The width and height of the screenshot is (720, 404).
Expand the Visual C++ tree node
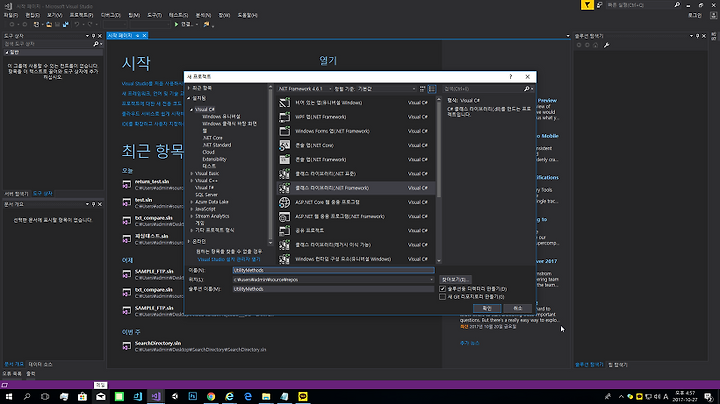[191, 181]
